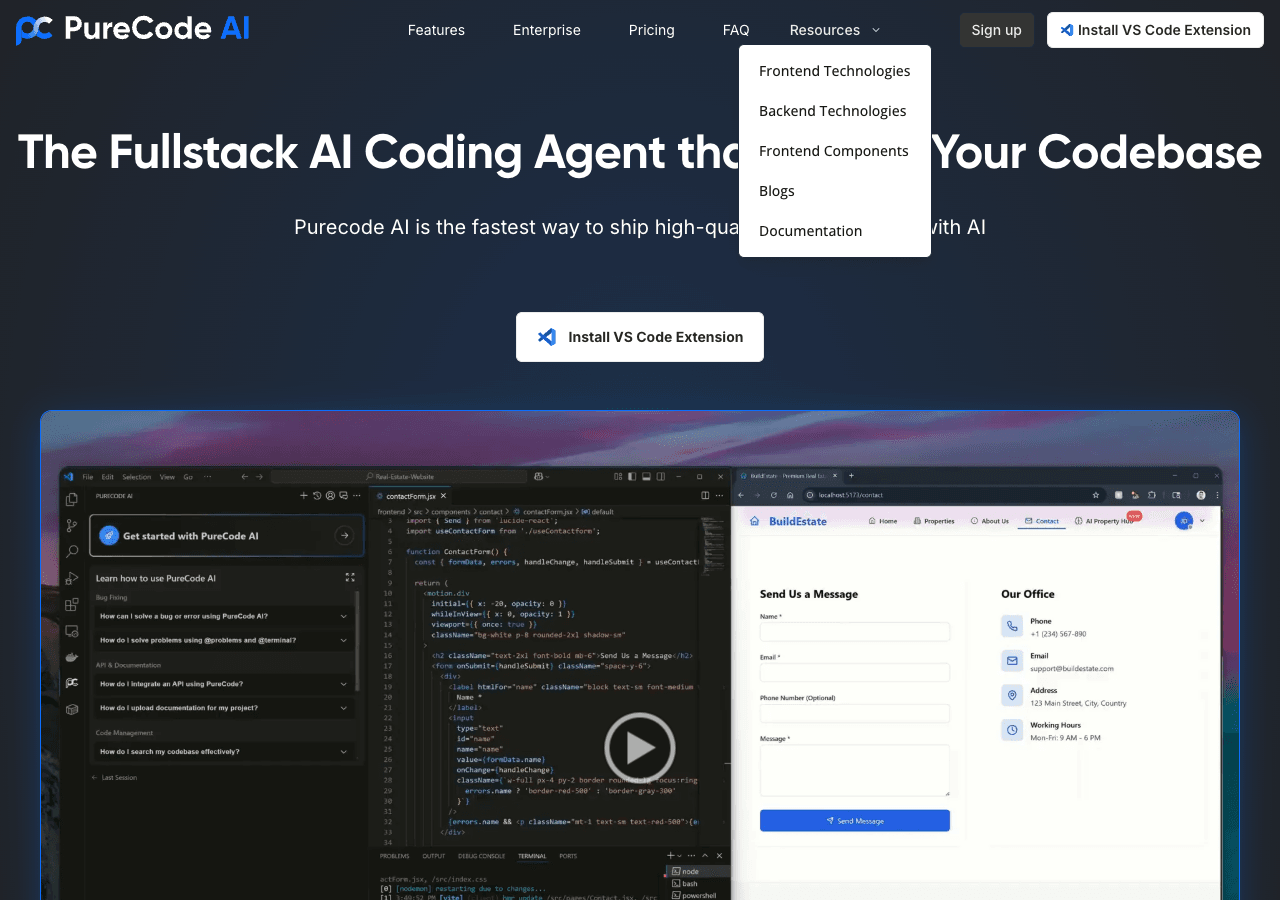This screenshot has height=900, width=1280.
Task: Click the Extensions icon in VS Code activity bar
Action: click(72, 604)
